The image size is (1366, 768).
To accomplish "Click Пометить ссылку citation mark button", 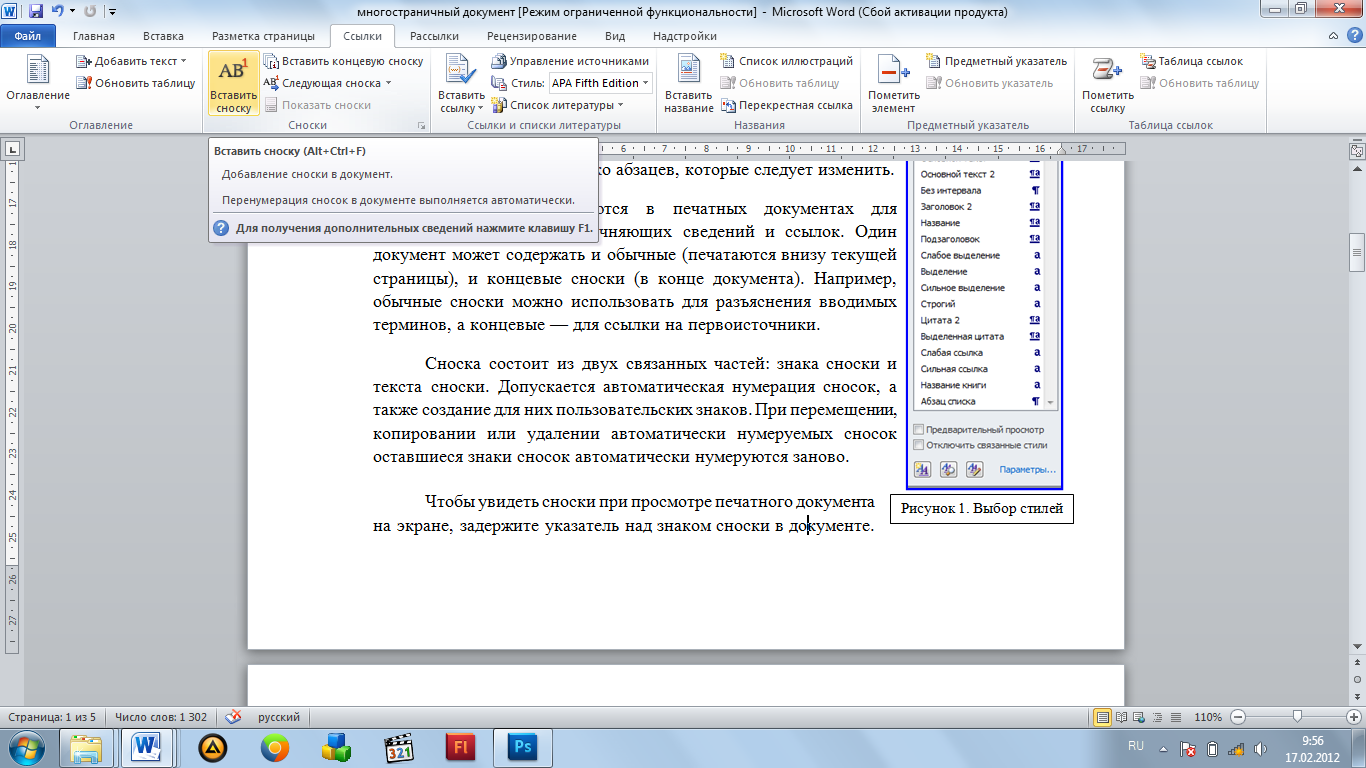I will [1108, 84].
